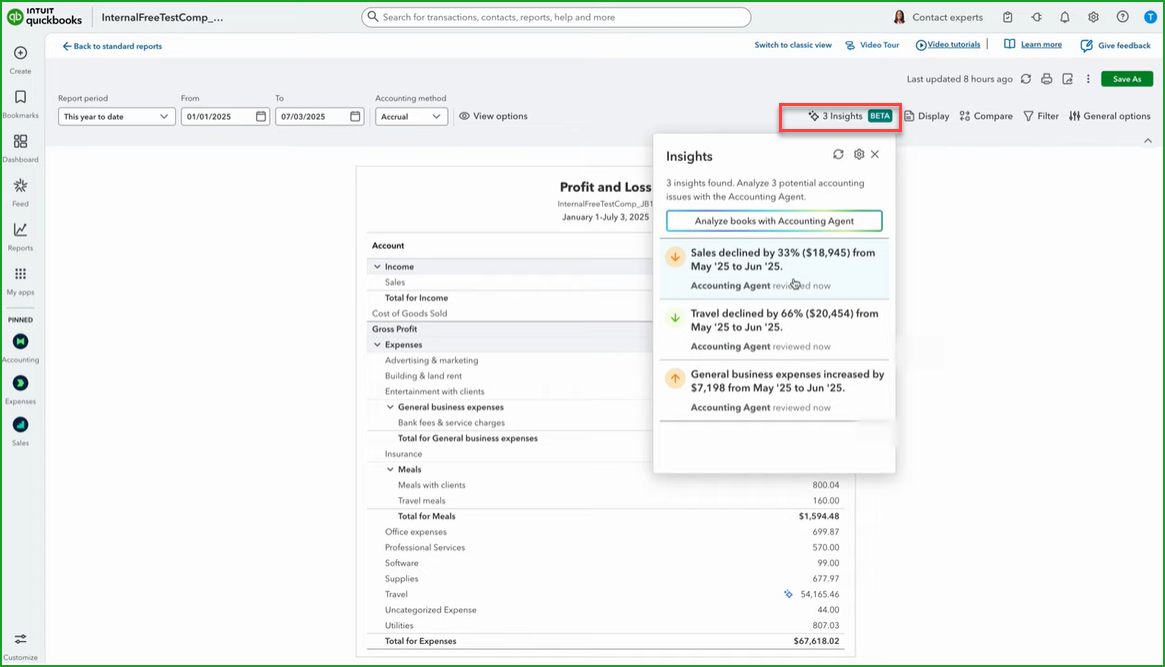Screen dimensions: 1165x667
Task: Select the Uncategorized Expense row
Action: click(x=606, y=610)
